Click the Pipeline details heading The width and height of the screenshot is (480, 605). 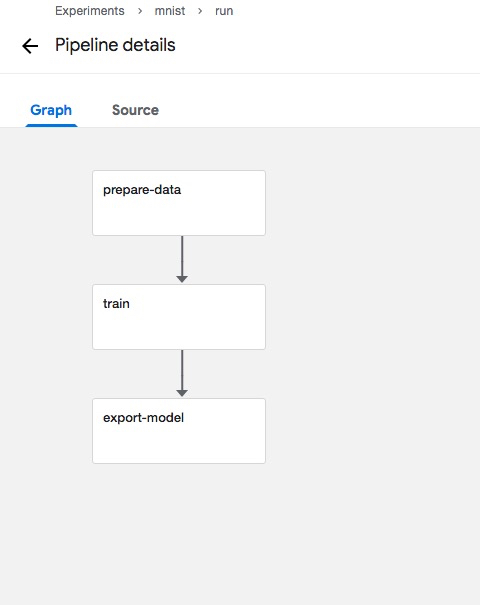115,45
